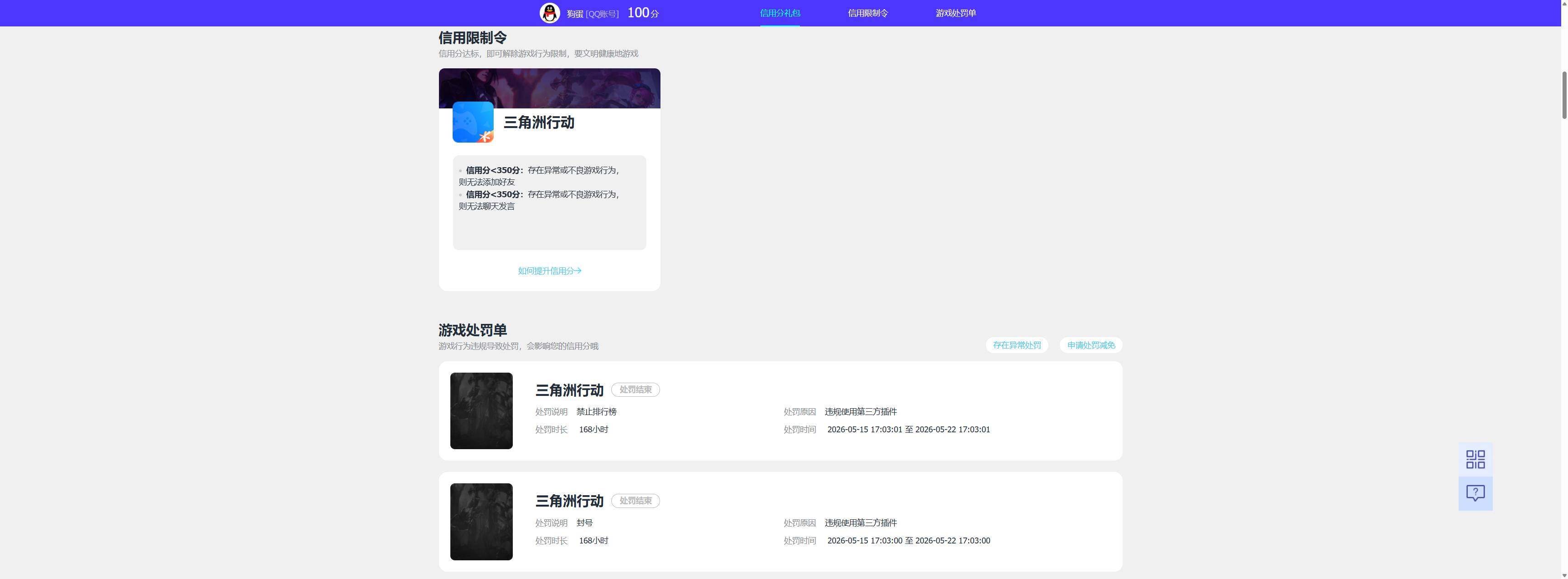
Task: Click the blue gamepad icon beside the restriction card title
Action: click(x=473, y=122)
